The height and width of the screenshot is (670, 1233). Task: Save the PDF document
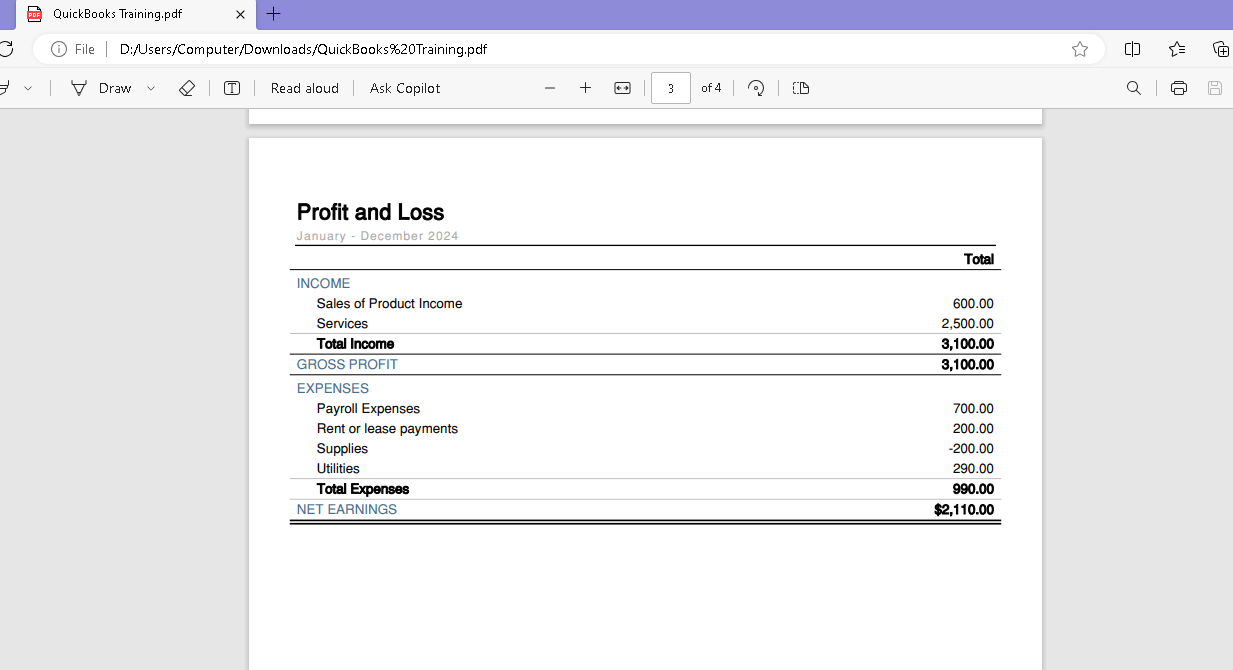pyautogui.click(x=1215, y=88)
